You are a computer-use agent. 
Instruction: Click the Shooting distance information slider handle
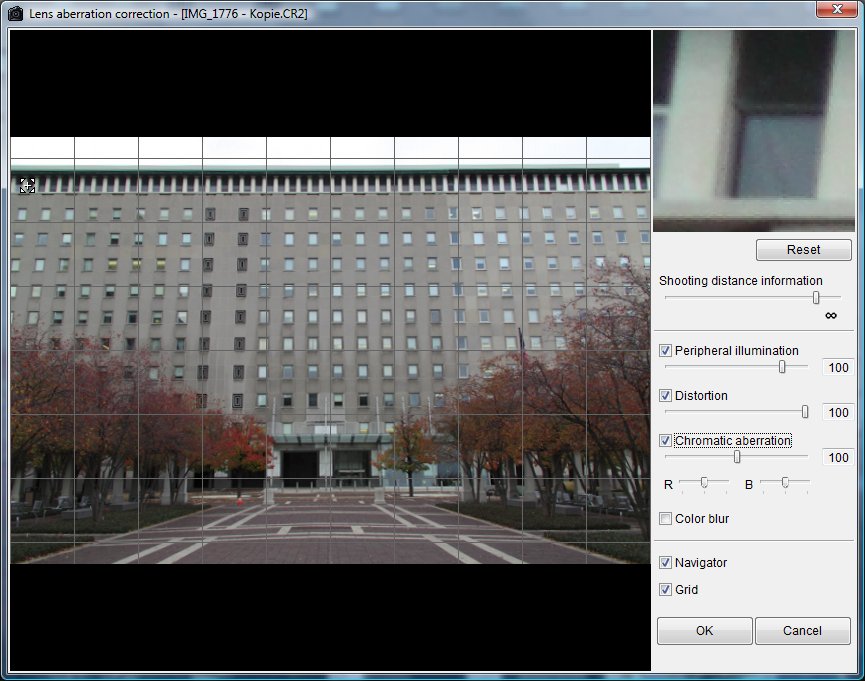pyautogui.click(x=816, y=297)
